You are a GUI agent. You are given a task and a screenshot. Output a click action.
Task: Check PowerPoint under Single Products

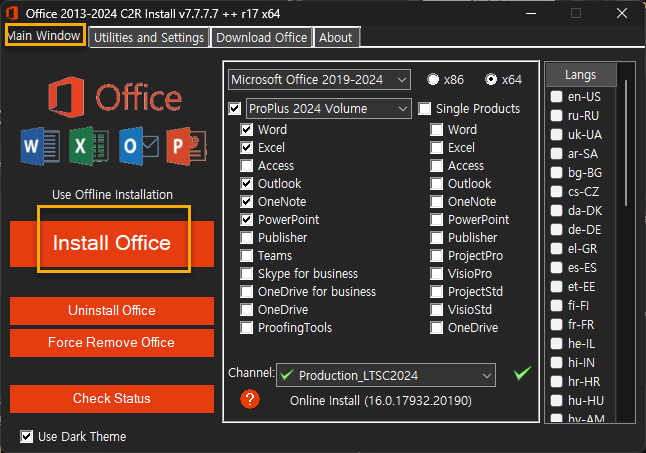tap(436, 219)
